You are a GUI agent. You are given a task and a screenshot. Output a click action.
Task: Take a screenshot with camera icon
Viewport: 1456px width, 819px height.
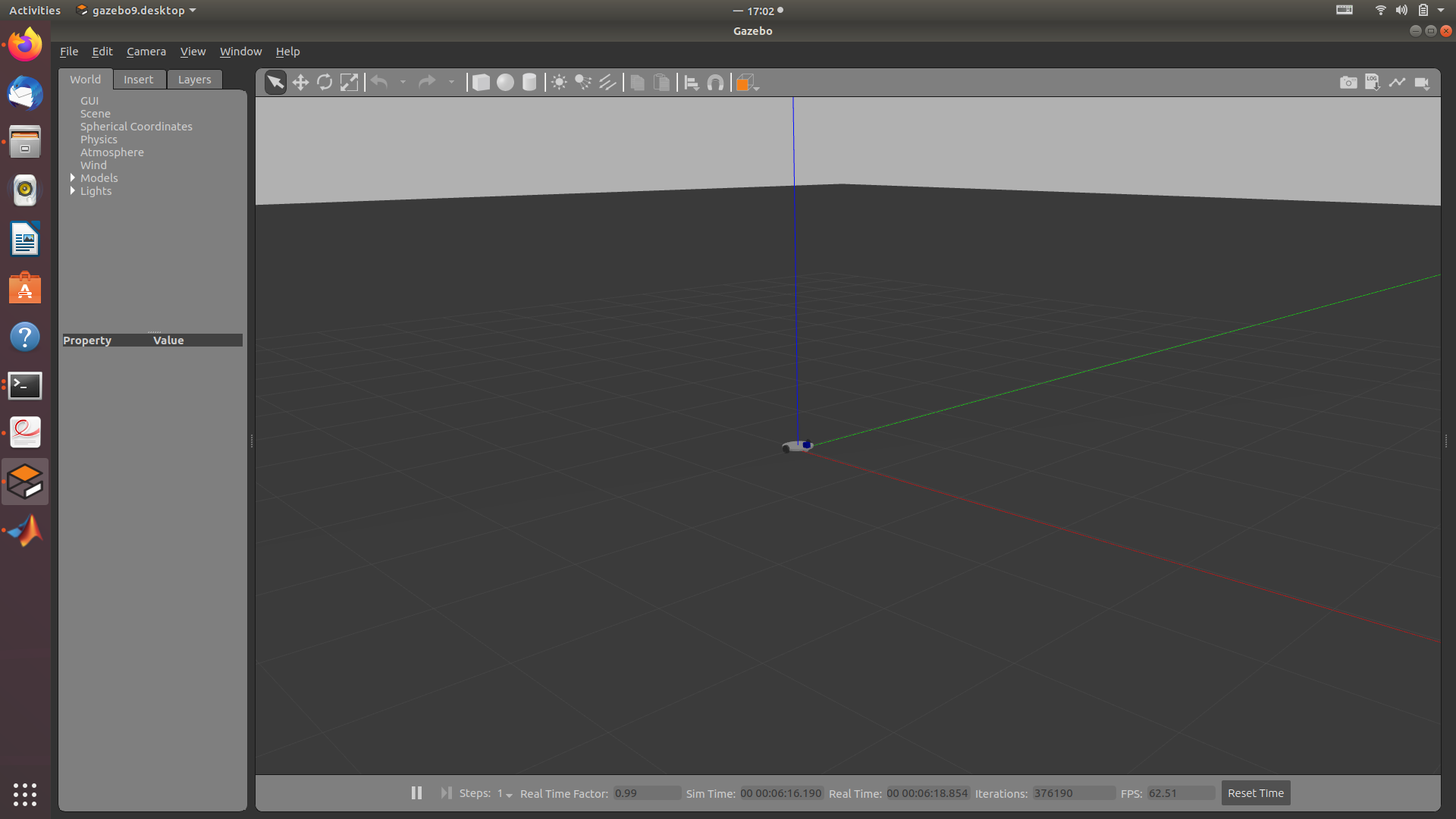1348,83
